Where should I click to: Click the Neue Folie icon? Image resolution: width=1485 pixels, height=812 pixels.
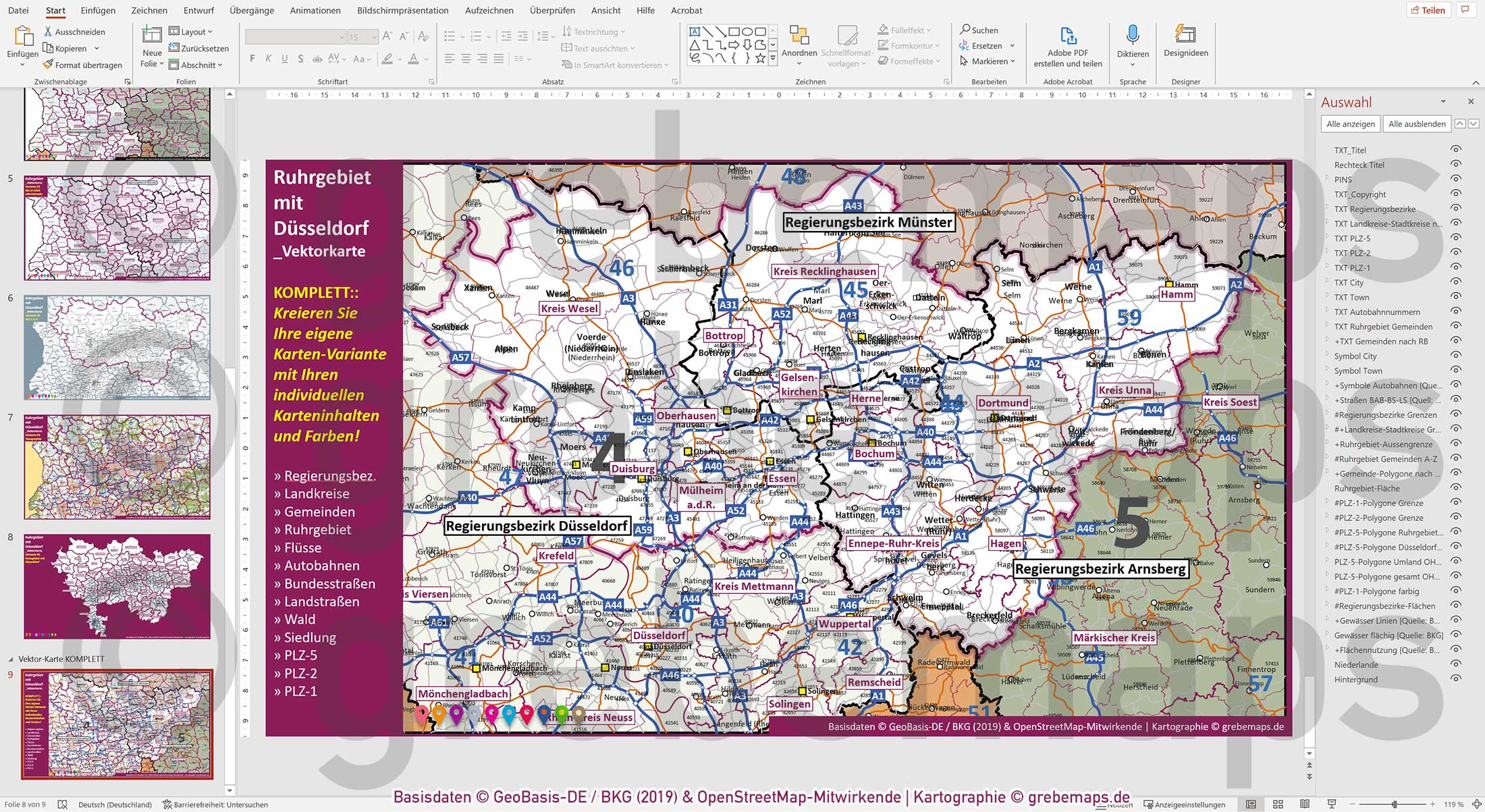[152, 35]
